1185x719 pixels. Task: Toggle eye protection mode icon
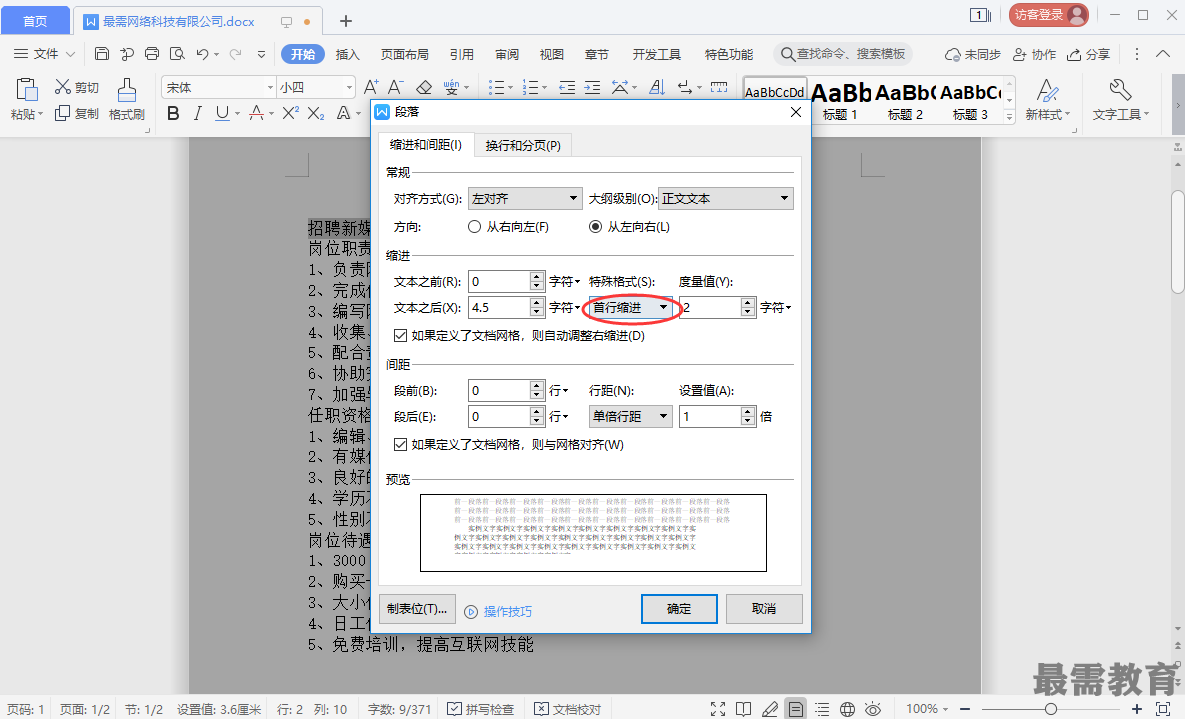pyautogui.click(x=873, y=708)
